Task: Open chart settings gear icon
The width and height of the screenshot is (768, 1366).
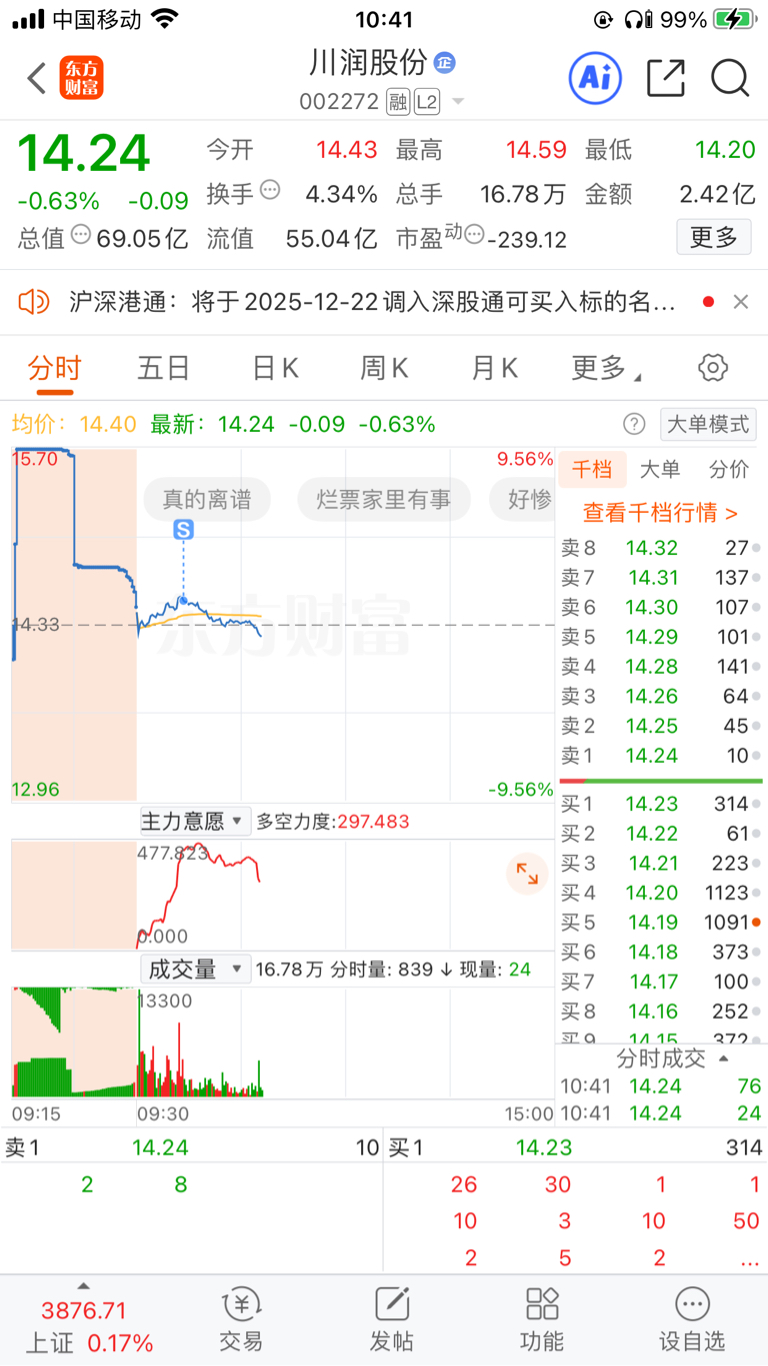Action: tap(713, 367)
